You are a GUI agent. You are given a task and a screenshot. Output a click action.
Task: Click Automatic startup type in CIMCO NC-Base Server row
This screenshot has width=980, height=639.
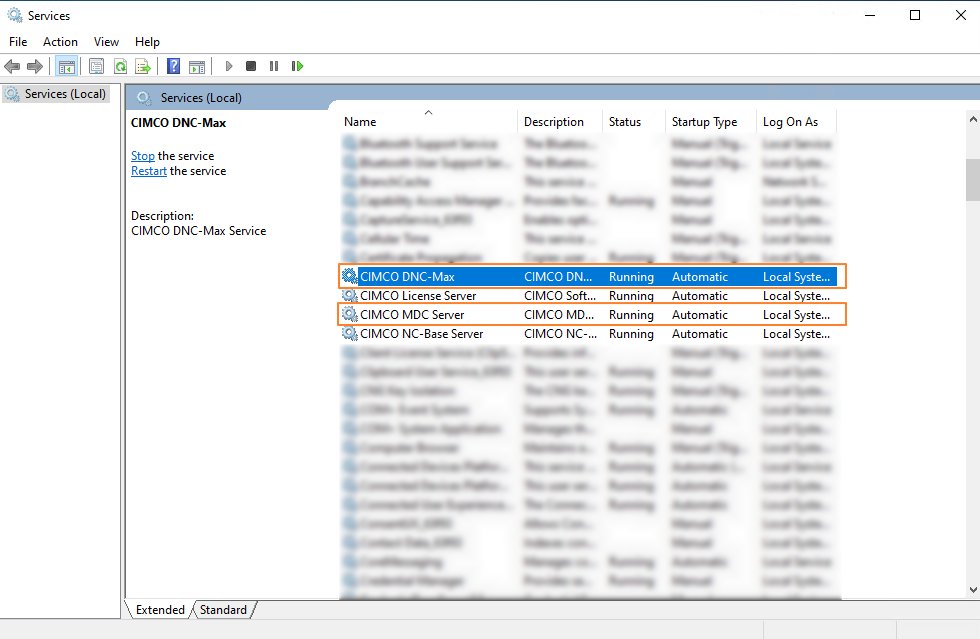(699, 334)
